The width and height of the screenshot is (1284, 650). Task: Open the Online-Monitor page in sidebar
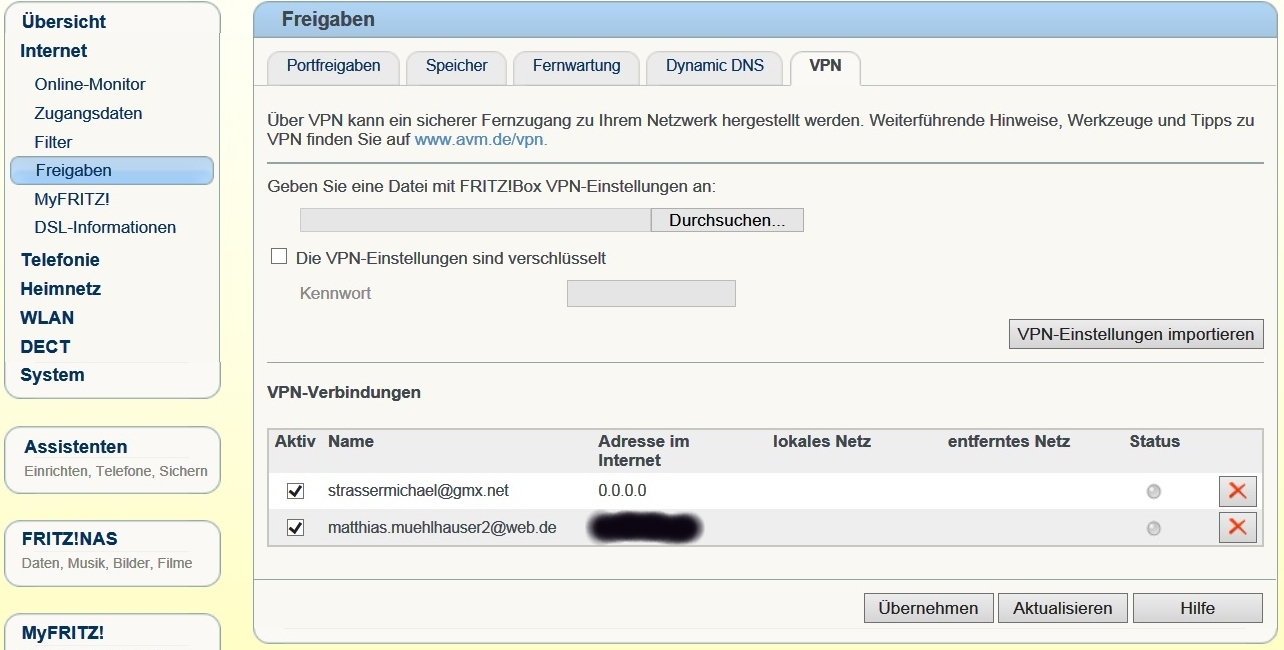click(90, 85)
